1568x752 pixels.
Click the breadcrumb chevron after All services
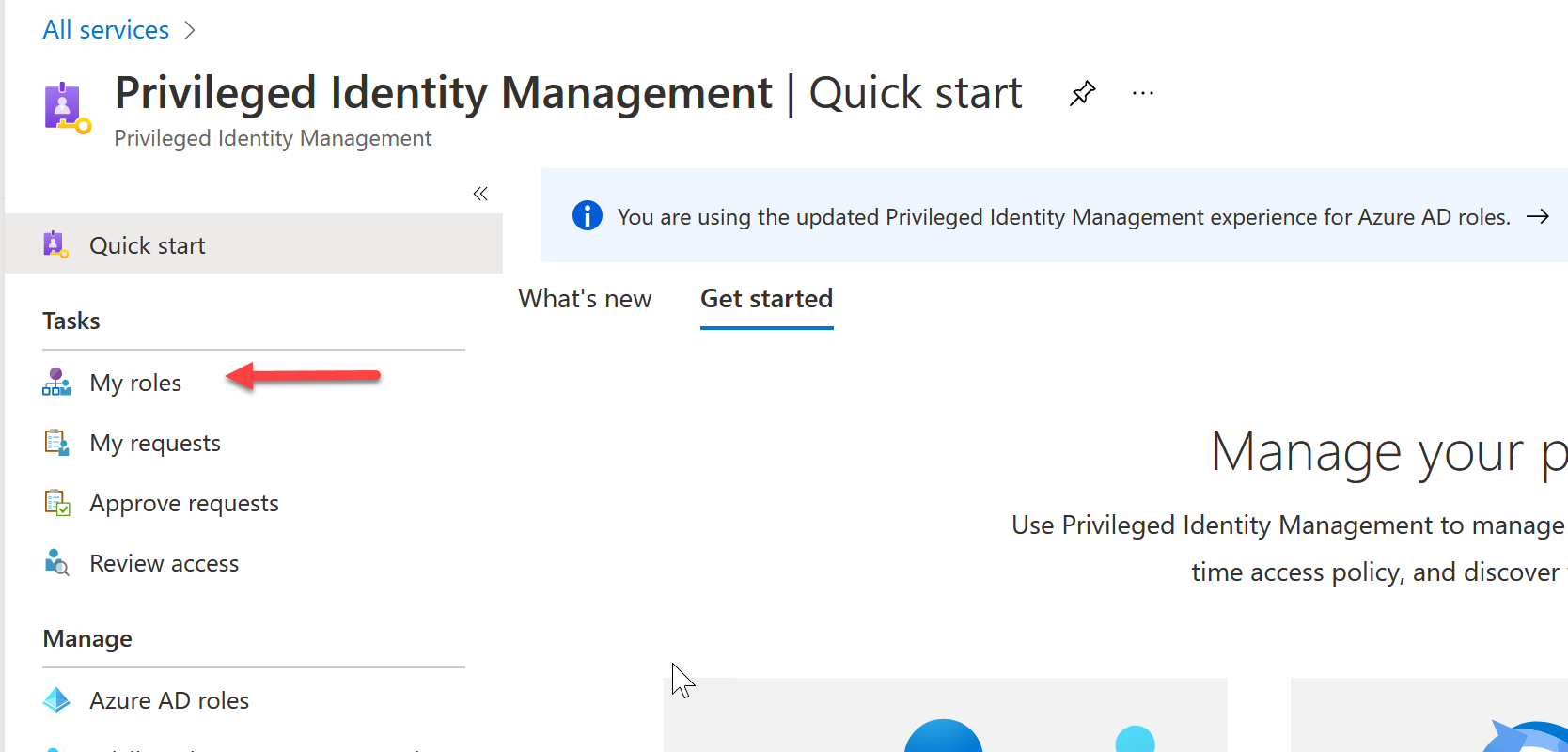click(x=190, y=30)
